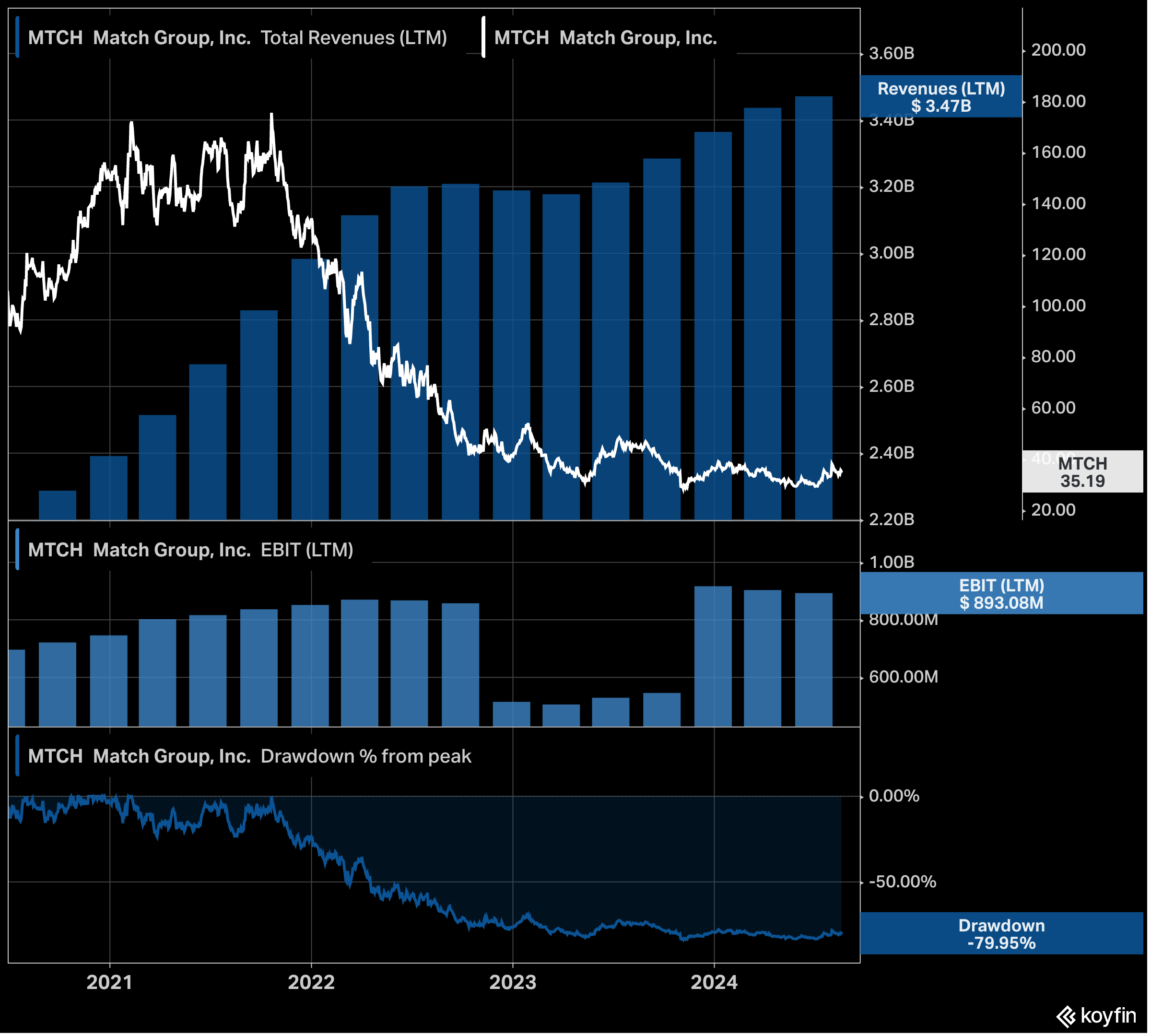Click the Total Revenues legend color swatch
The height and width of the screenshot is (1036, 1151).
pos(18,37)
